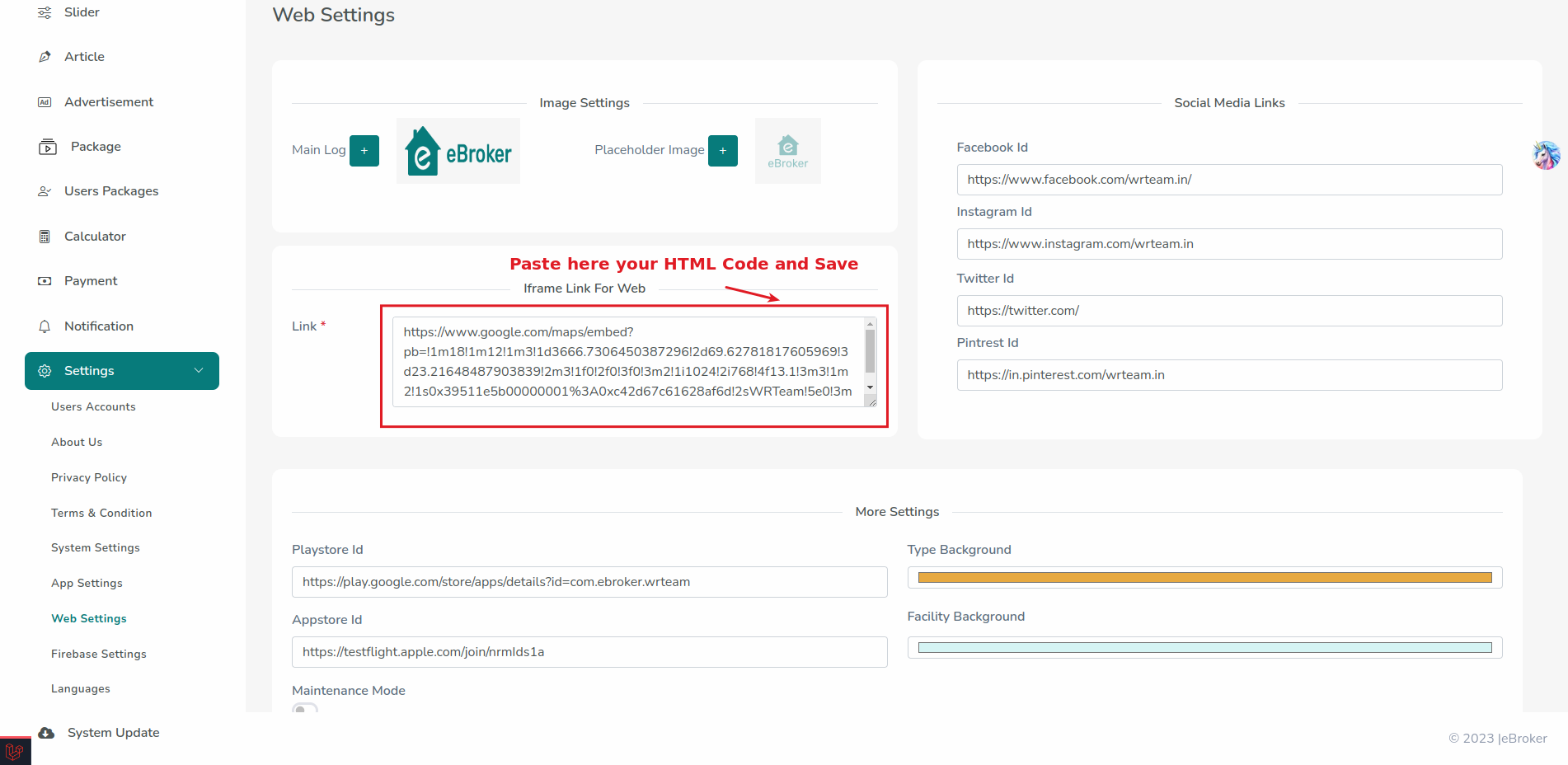Click the iframe textarea scroll down arrow
The width and height of the screenshot is (1568, 765).
click(x=870, y=387)
